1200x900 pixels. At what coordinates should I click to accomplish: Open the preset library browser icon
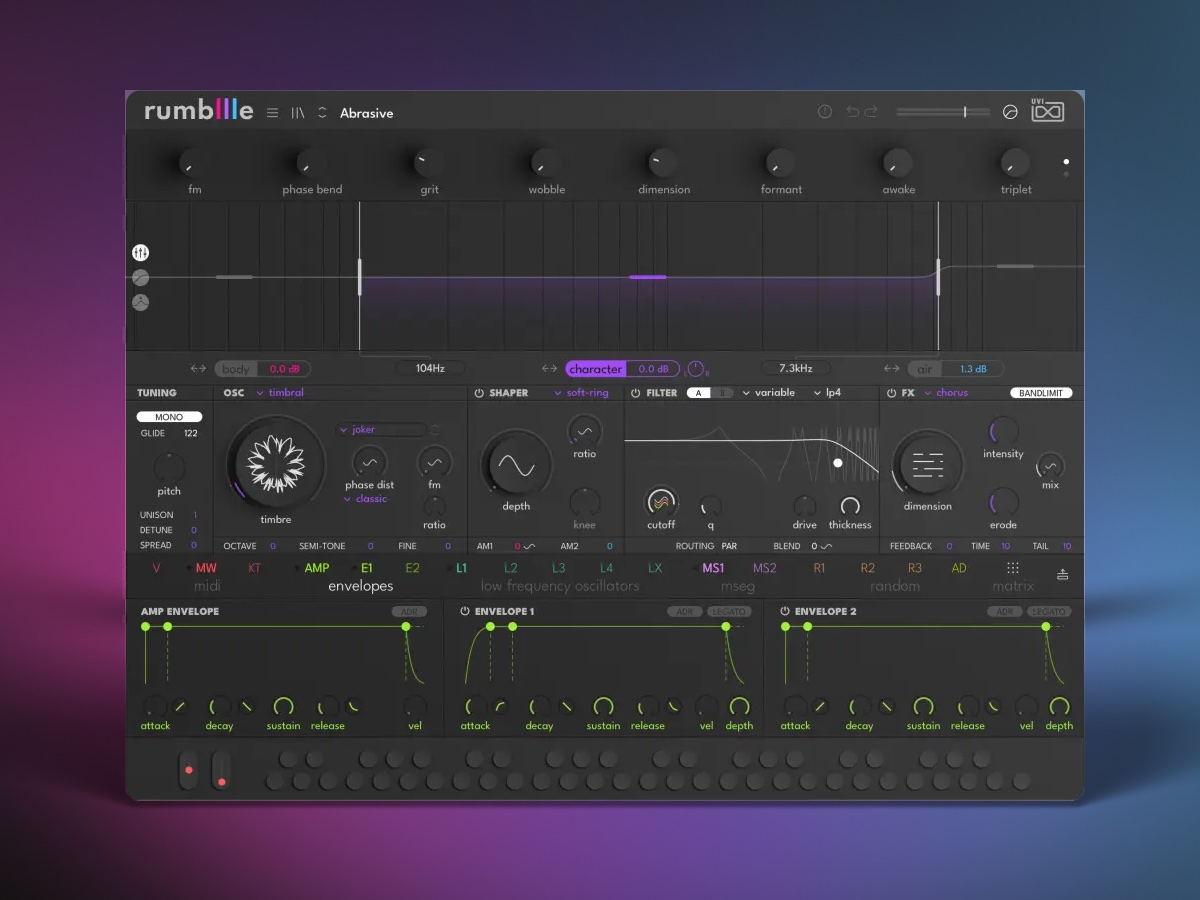298,113
